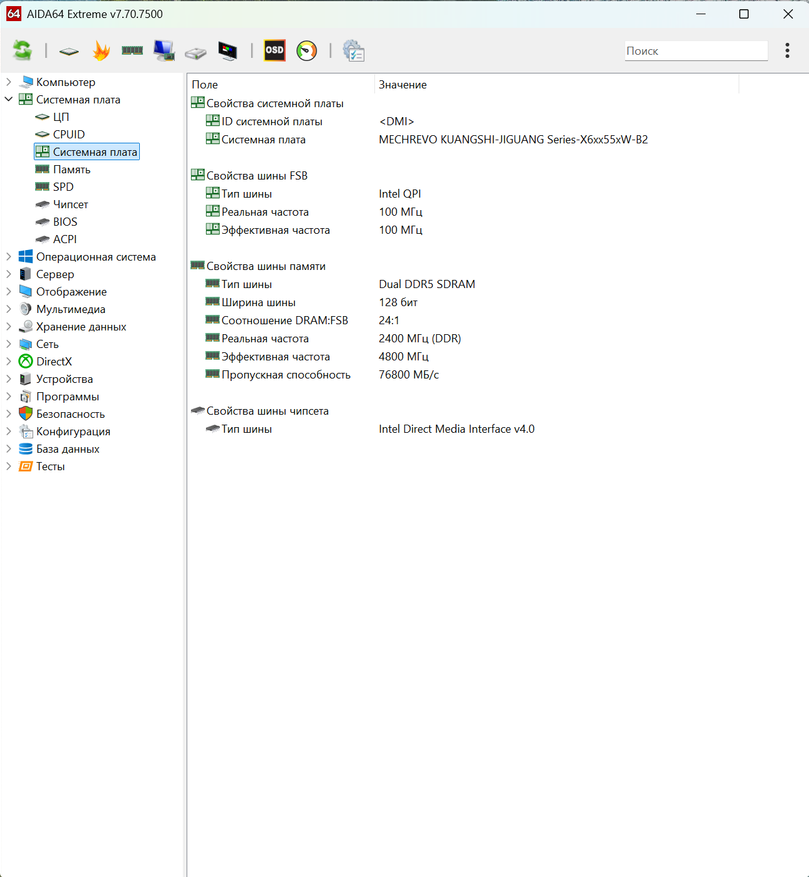Toggle the OSD panel icon
The width and height of the screenshot is (809, 877).
click(274, 50)
